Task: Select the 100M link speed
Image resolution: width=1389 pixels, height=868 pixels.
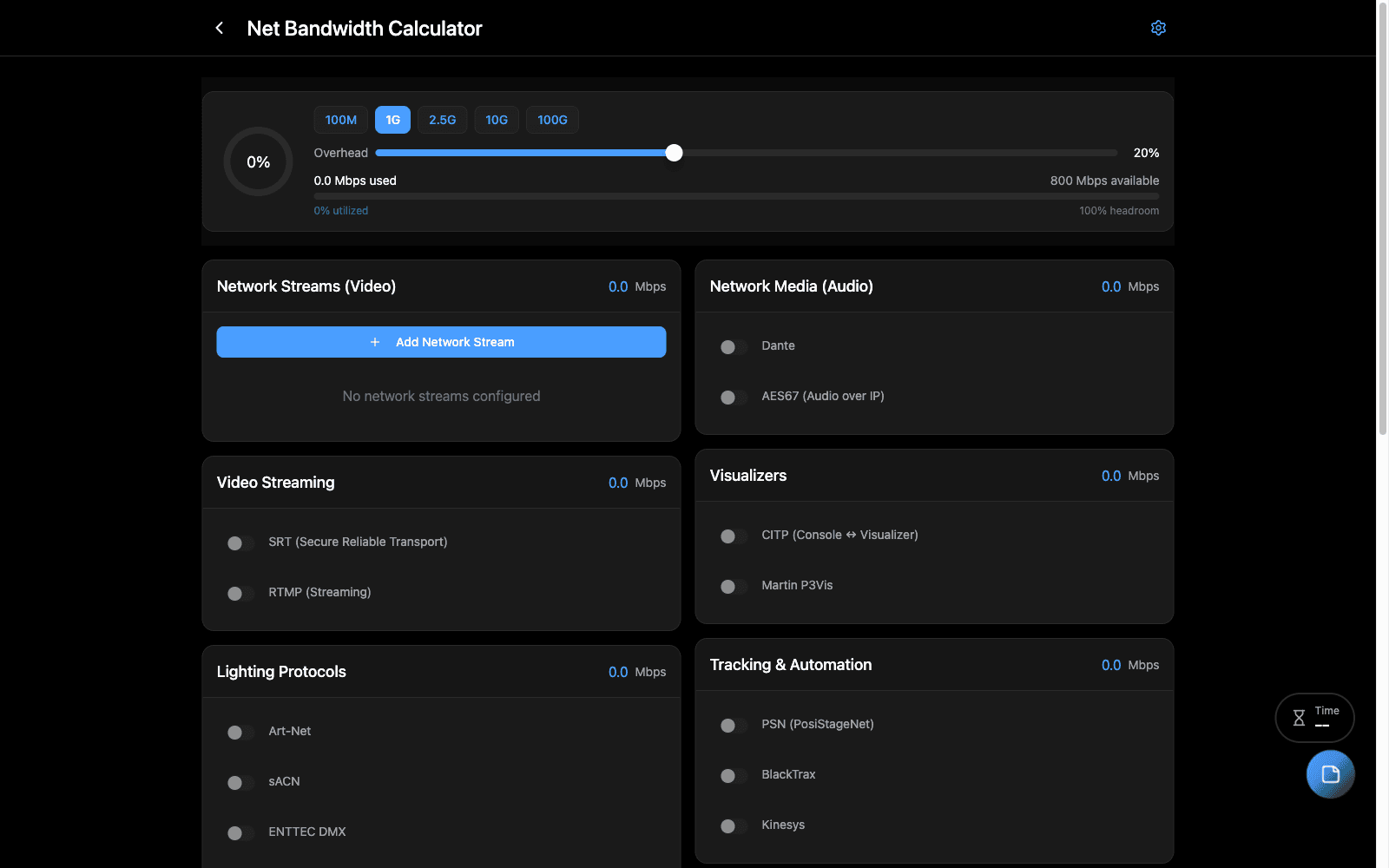Action: pyautogui.click(x=341, y=120)
